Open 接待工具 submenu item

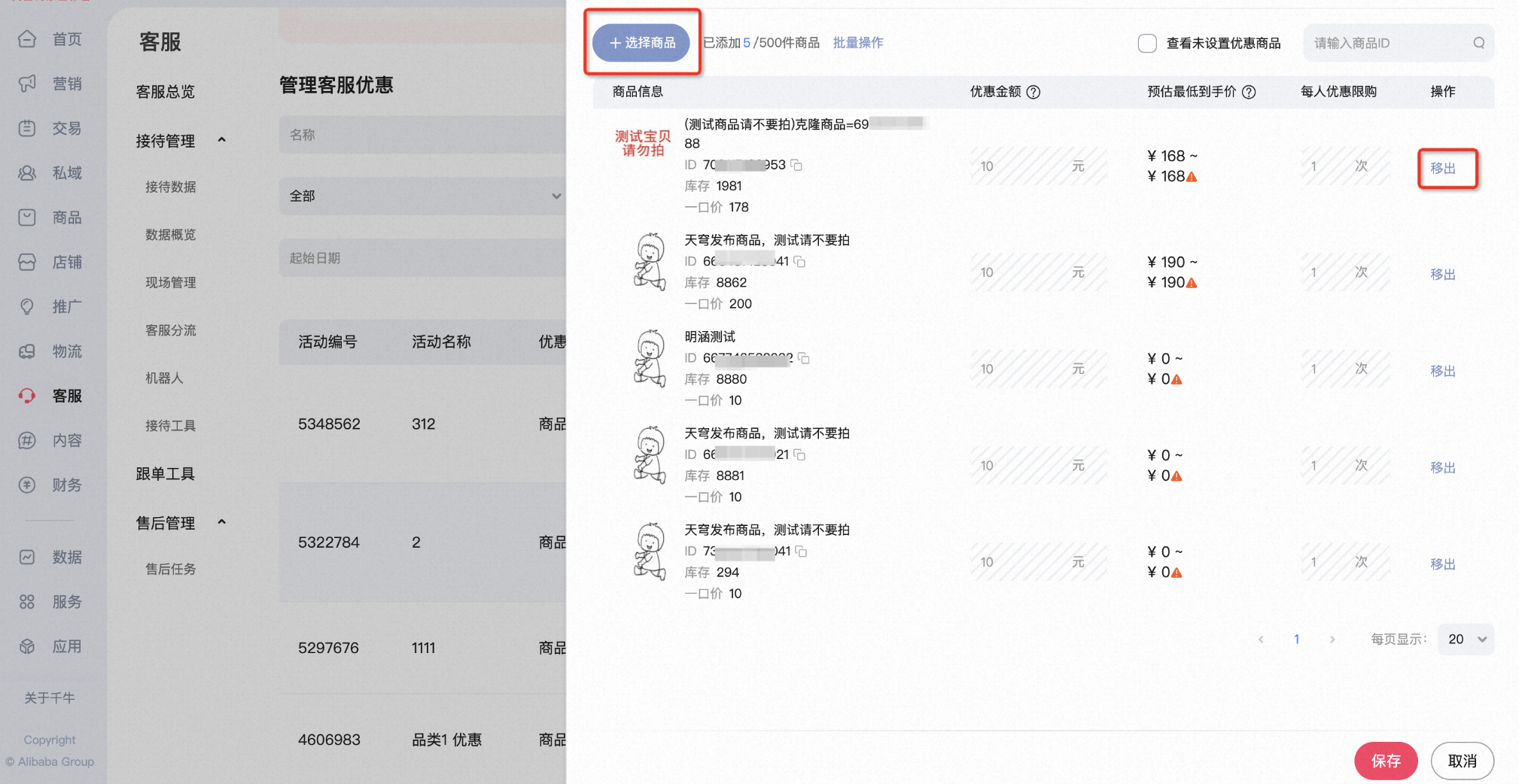tap(171, 426)
